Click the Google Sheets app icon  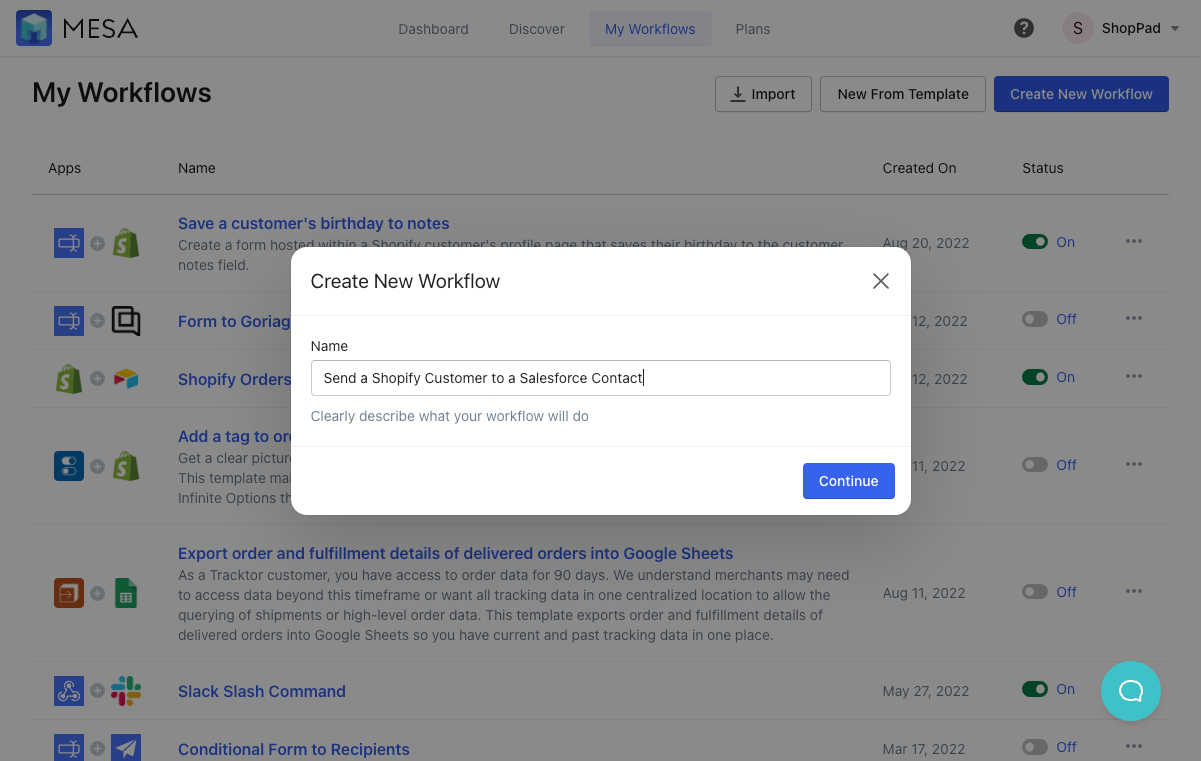[x=126, y=593]
